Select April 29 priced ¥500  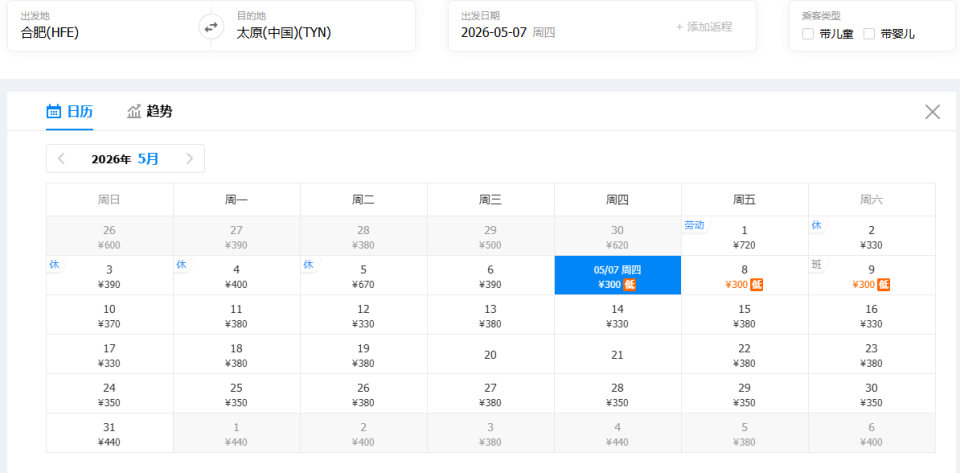point(490,236)
